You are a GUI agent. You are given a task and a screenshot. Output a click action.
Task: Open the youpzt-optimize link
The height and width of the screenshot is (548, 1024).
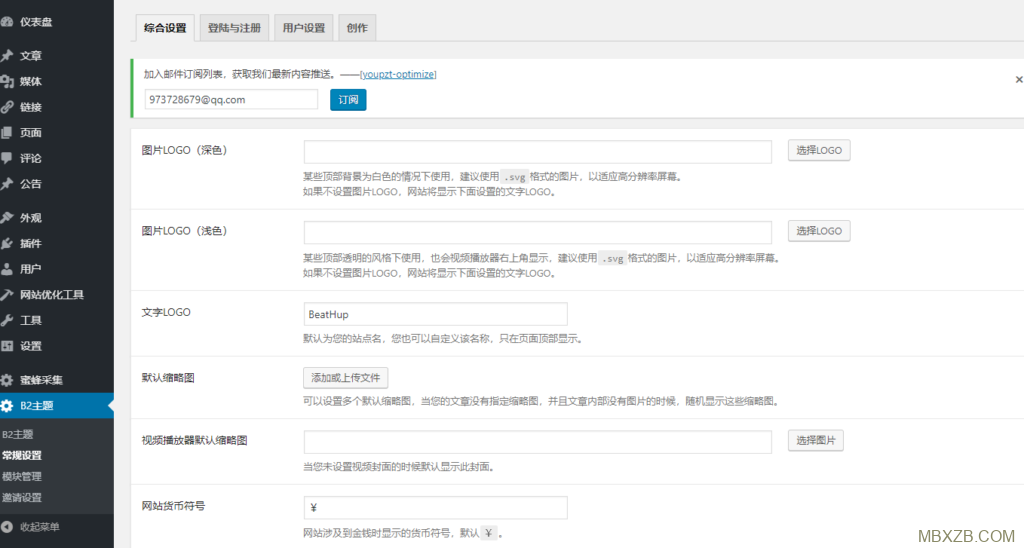398,74
